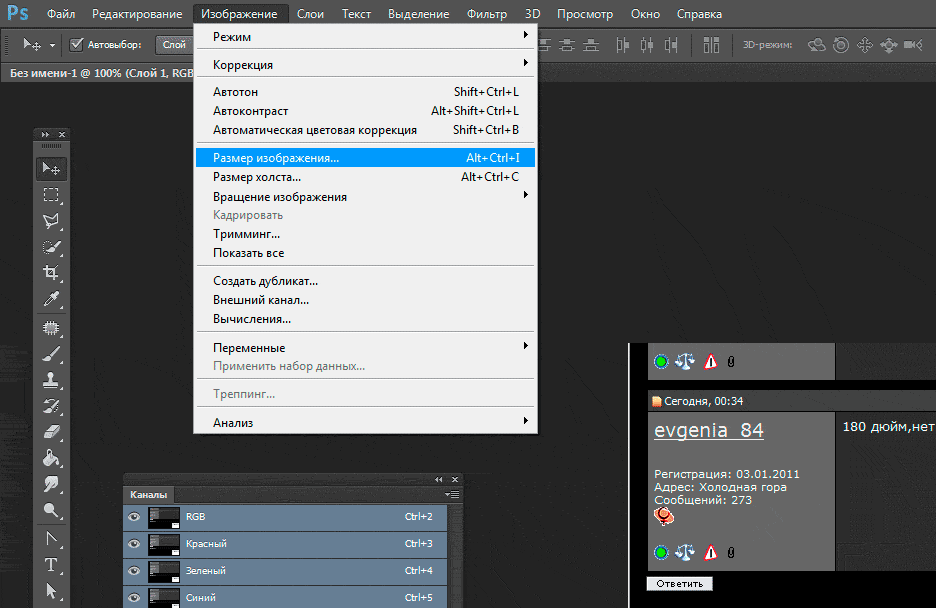The width and height of the screenshot is (936, 608).
Task: Click the Ответить button
Action: coord(680,583)
